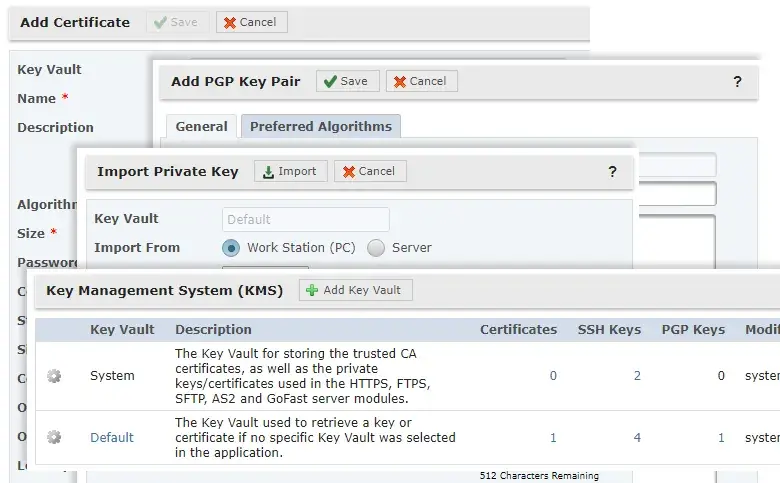
Task: Select Server as import source
Action: pyautogui.click(x=376, y=248)
